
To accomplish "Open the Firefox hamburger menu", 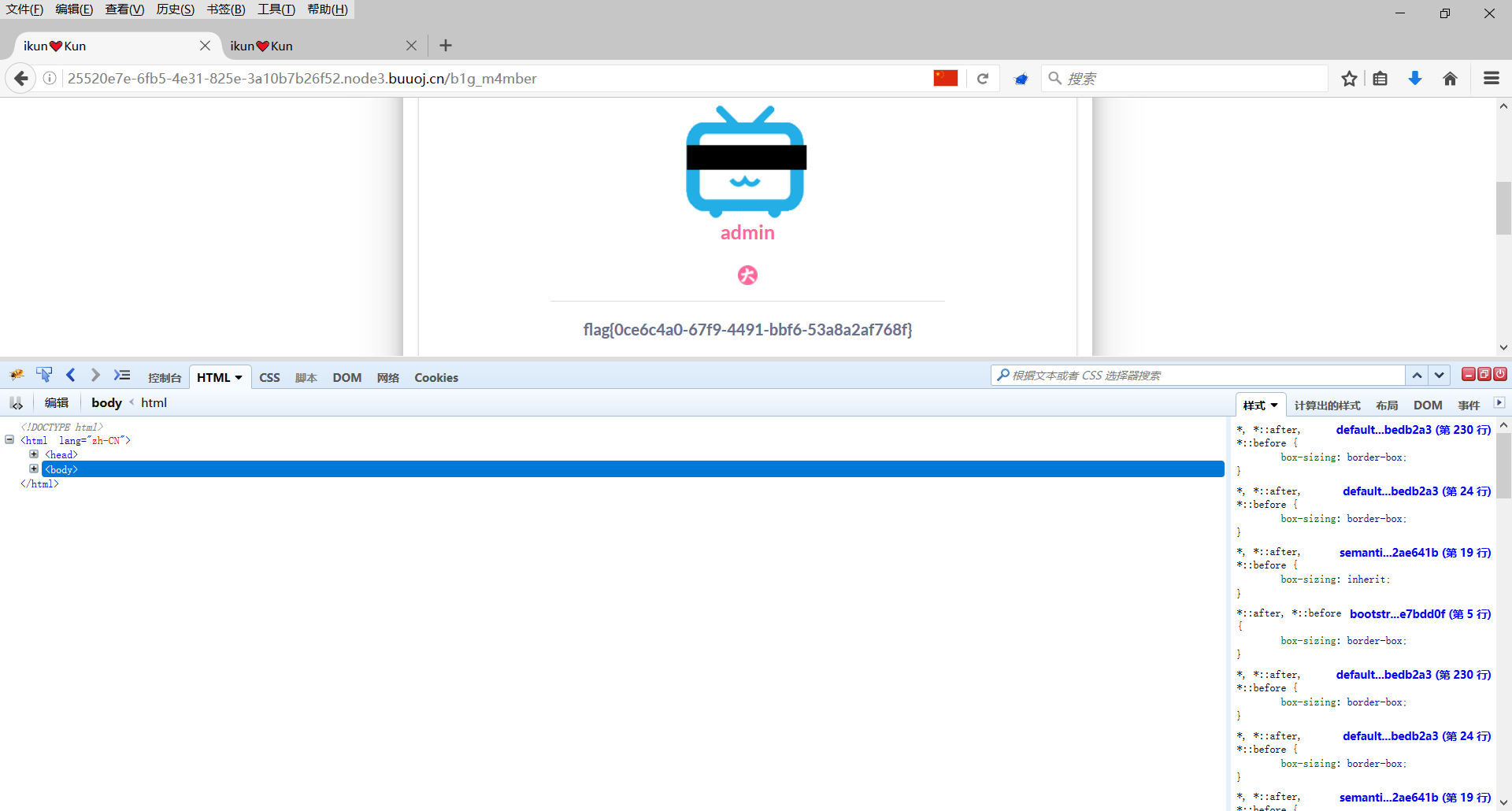I will (1491, 78).
